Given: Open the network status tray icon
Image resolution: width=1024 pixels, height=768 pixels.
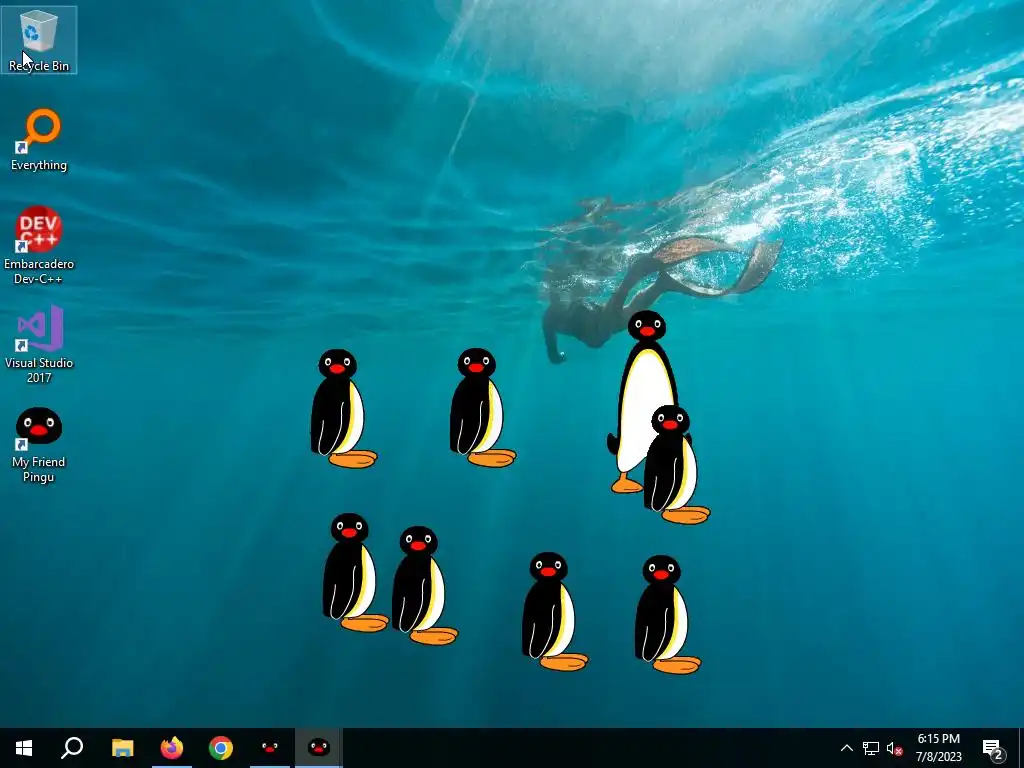Looking at the screenshot, I should pos(871,748).
